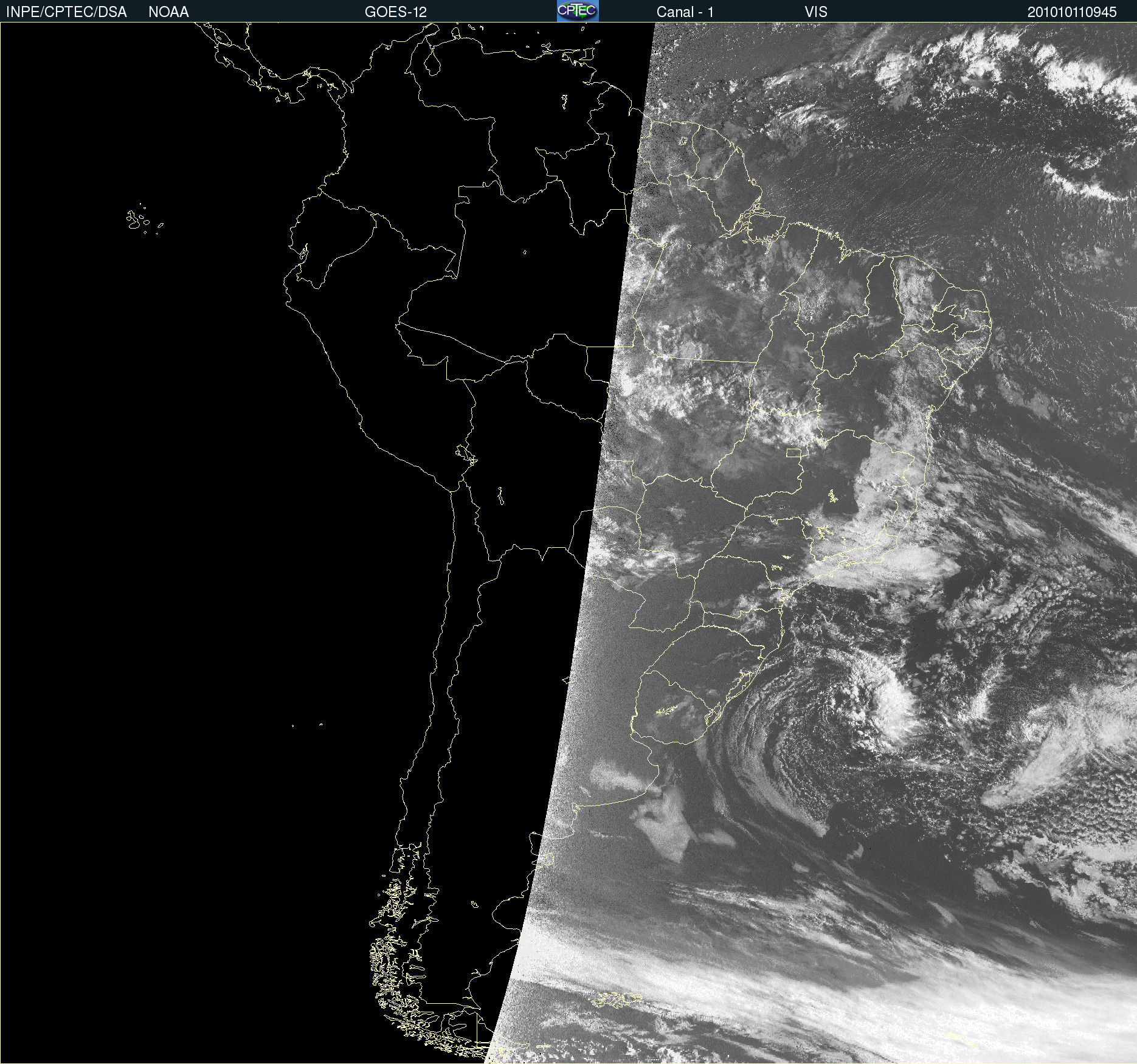The width and height of the screenshot is (1137, 1064).
Task: Click the 201010110945 timestamp label
Action: tap(1072, 12)
